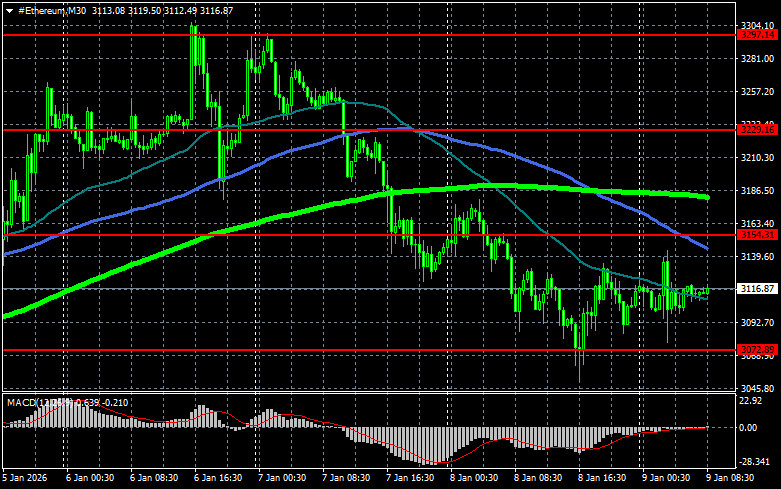
Task: Click the 22.92 MACD scale value
Action: pos(751,401)
